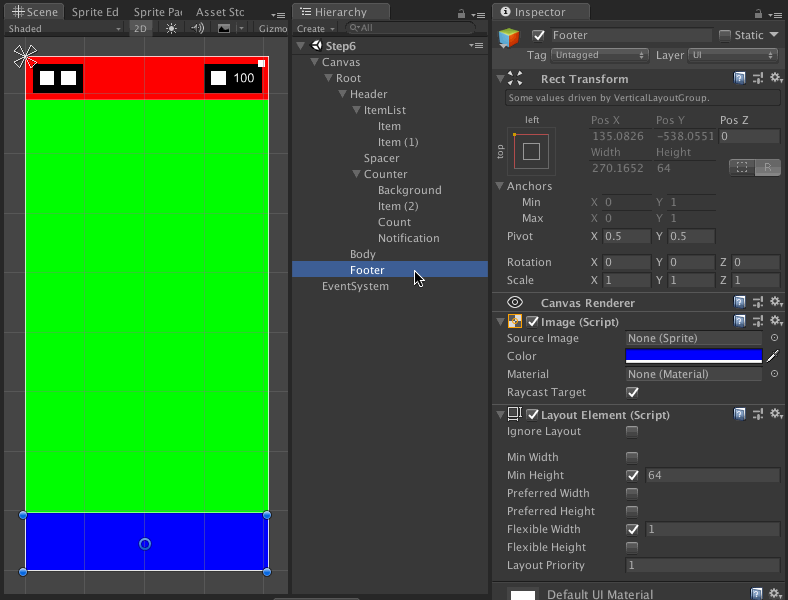Open Canvas Renderer preset icon
This screenshot has height=600, width=788.
point(758,302)
